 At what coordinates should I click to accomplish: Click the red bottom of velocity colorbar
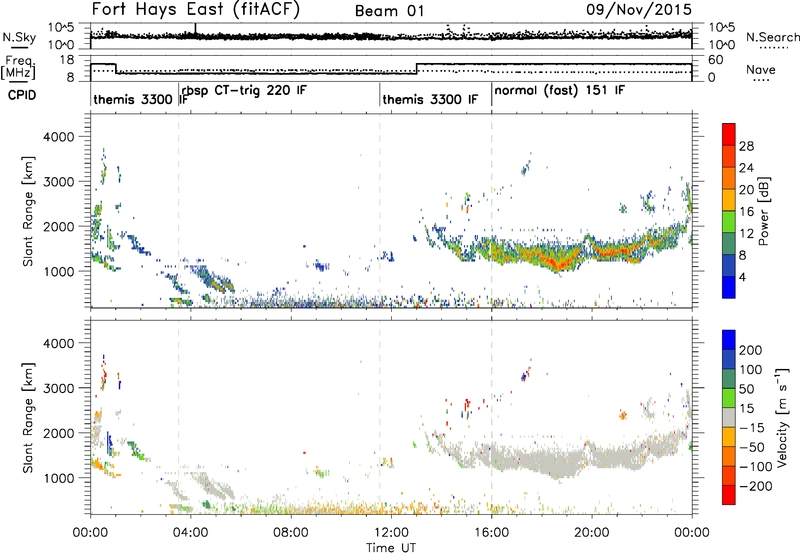click(x=729, y=495)
